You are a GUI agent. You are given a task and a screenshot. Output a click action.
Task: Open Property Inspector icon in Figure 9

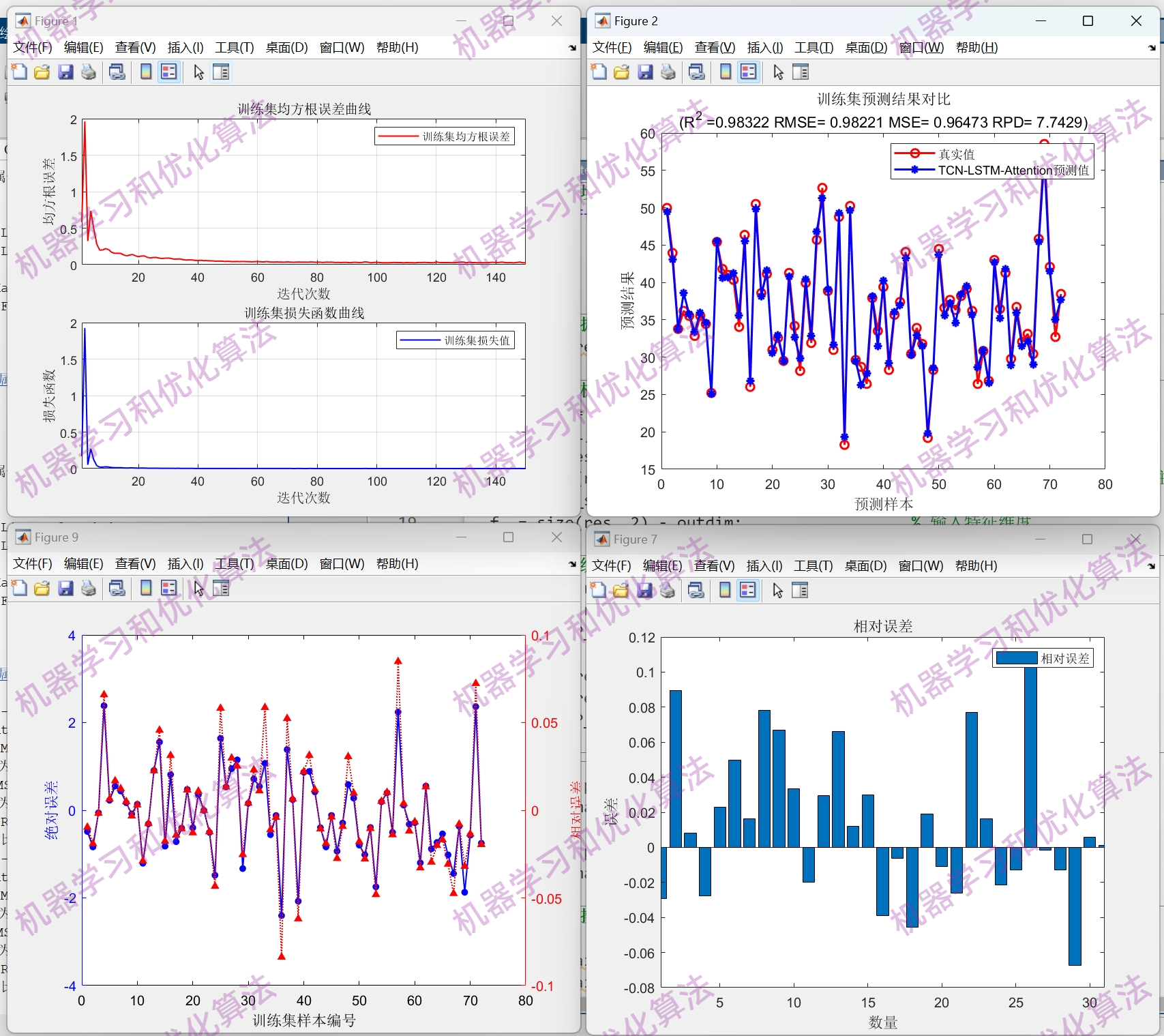click(221, 588)
